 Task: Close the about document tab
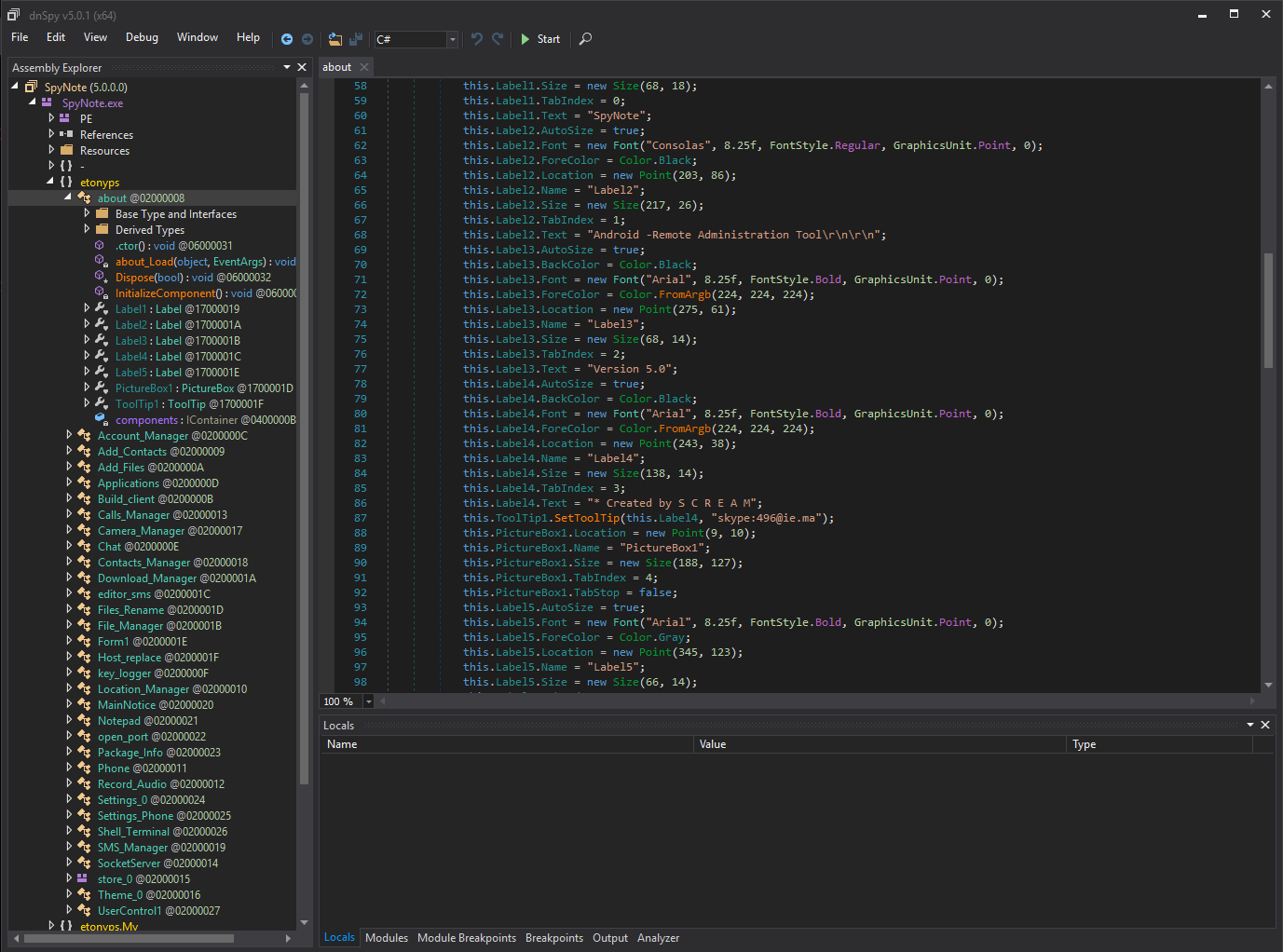pyautogui.click(x=364, y=67)
